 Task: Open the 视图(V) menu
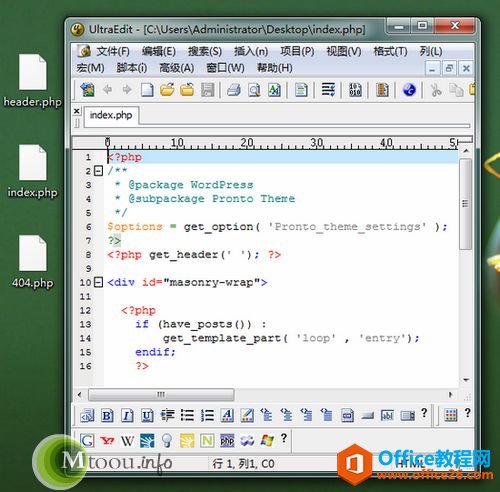pos(344,52)
